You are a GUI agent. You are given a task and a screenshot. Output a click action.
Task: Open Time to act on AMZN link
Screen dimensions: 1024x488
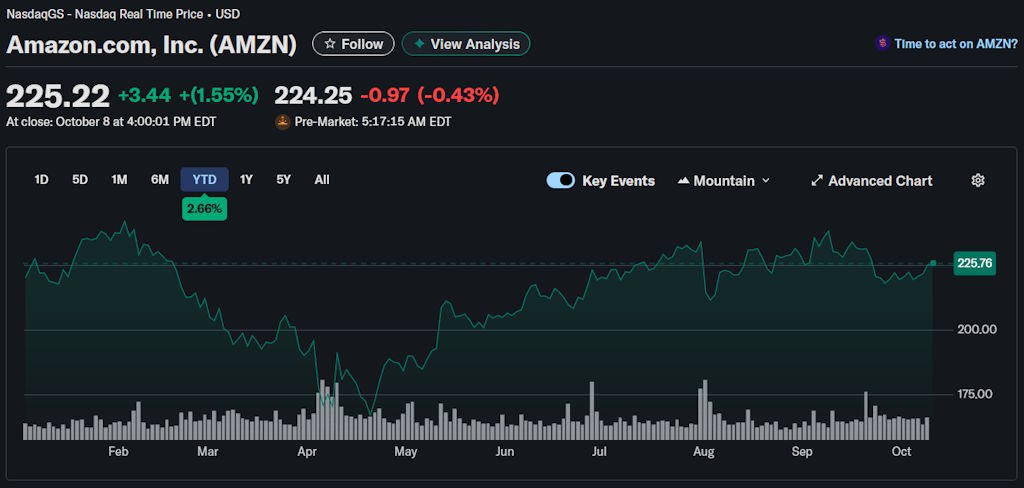(x=955, y=44)
